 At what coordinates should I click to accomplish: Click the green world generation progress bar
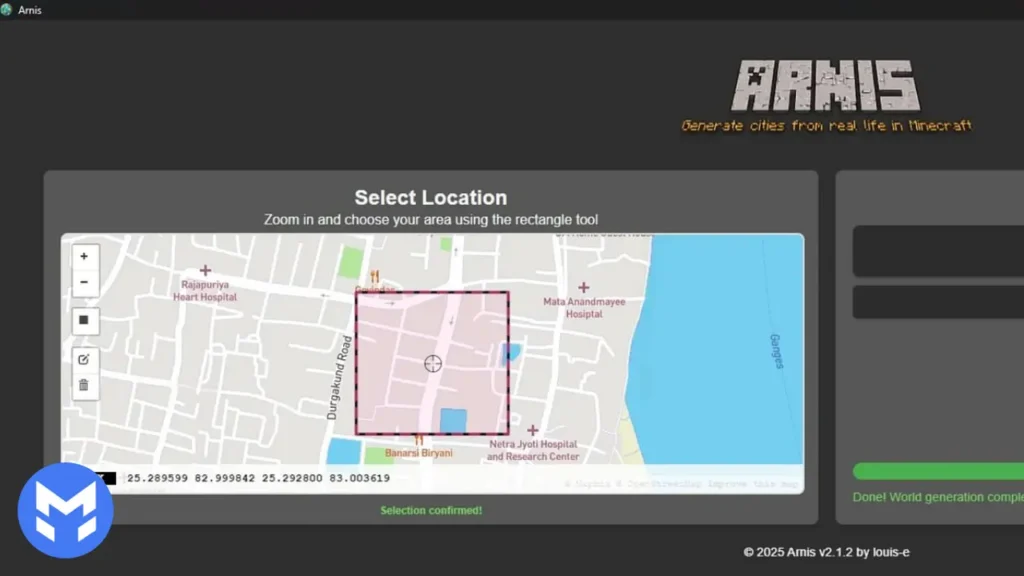click(938, 471)
